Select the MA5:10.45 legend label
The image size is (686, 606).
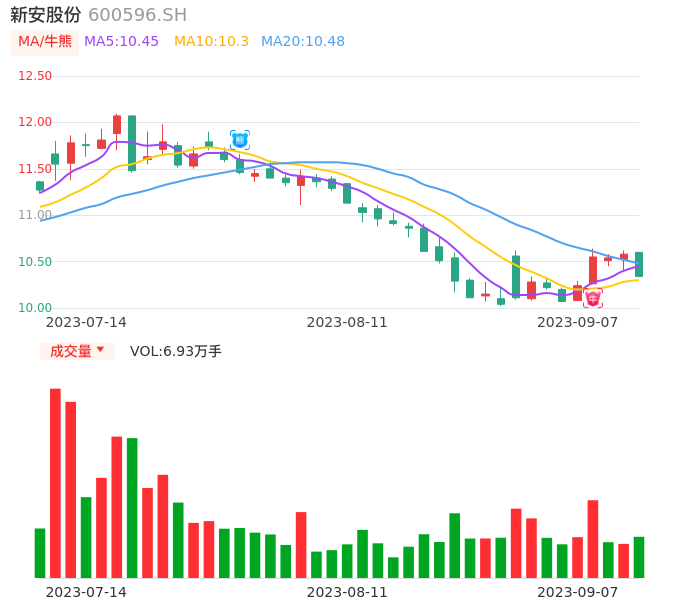(x=121, y=42)
